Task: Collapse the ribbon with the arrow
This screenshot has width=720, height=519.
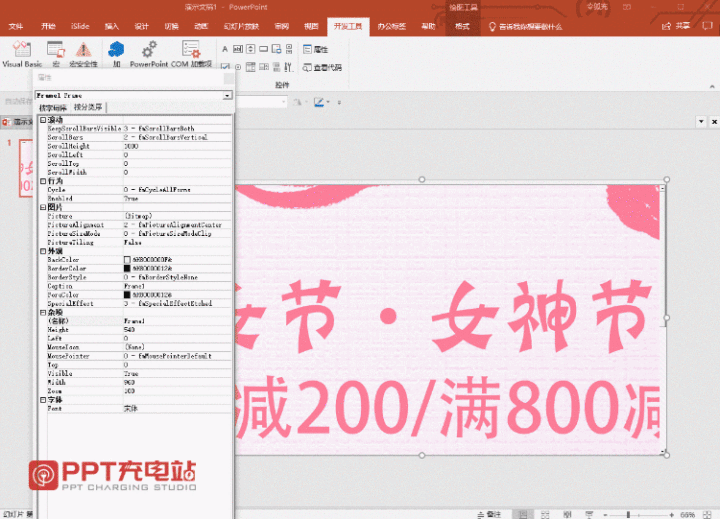Action: [x=712, y=86]
